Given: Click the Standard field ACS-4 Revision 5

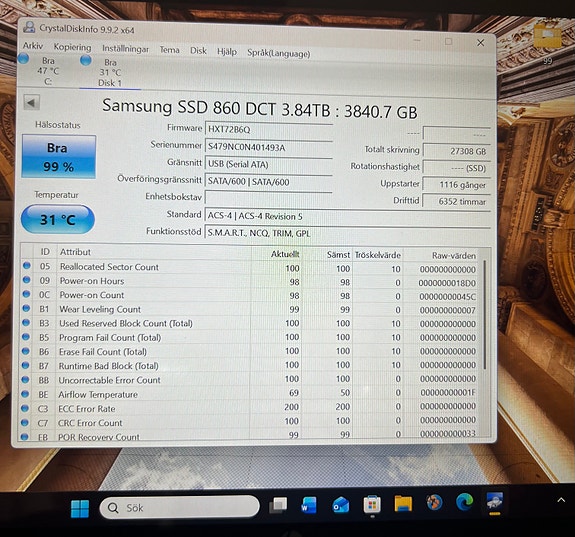Looking at the screenshot, I should click(x=347, y=216).
